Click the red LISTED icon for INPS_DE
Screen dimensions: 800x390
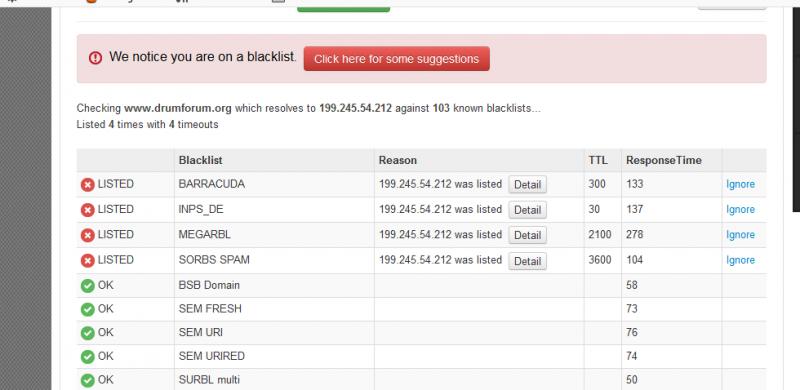click(88, 210)
